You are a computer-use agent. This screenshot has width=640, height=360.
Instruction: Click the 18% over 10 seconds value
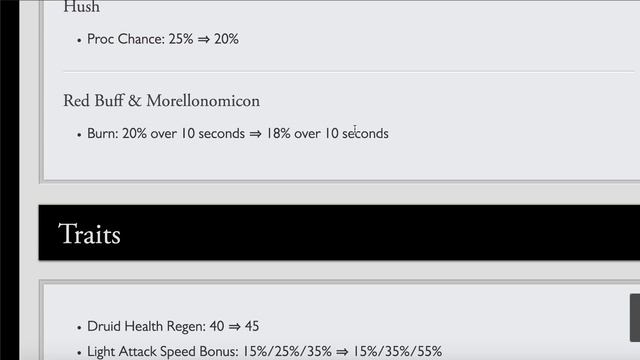327,133
